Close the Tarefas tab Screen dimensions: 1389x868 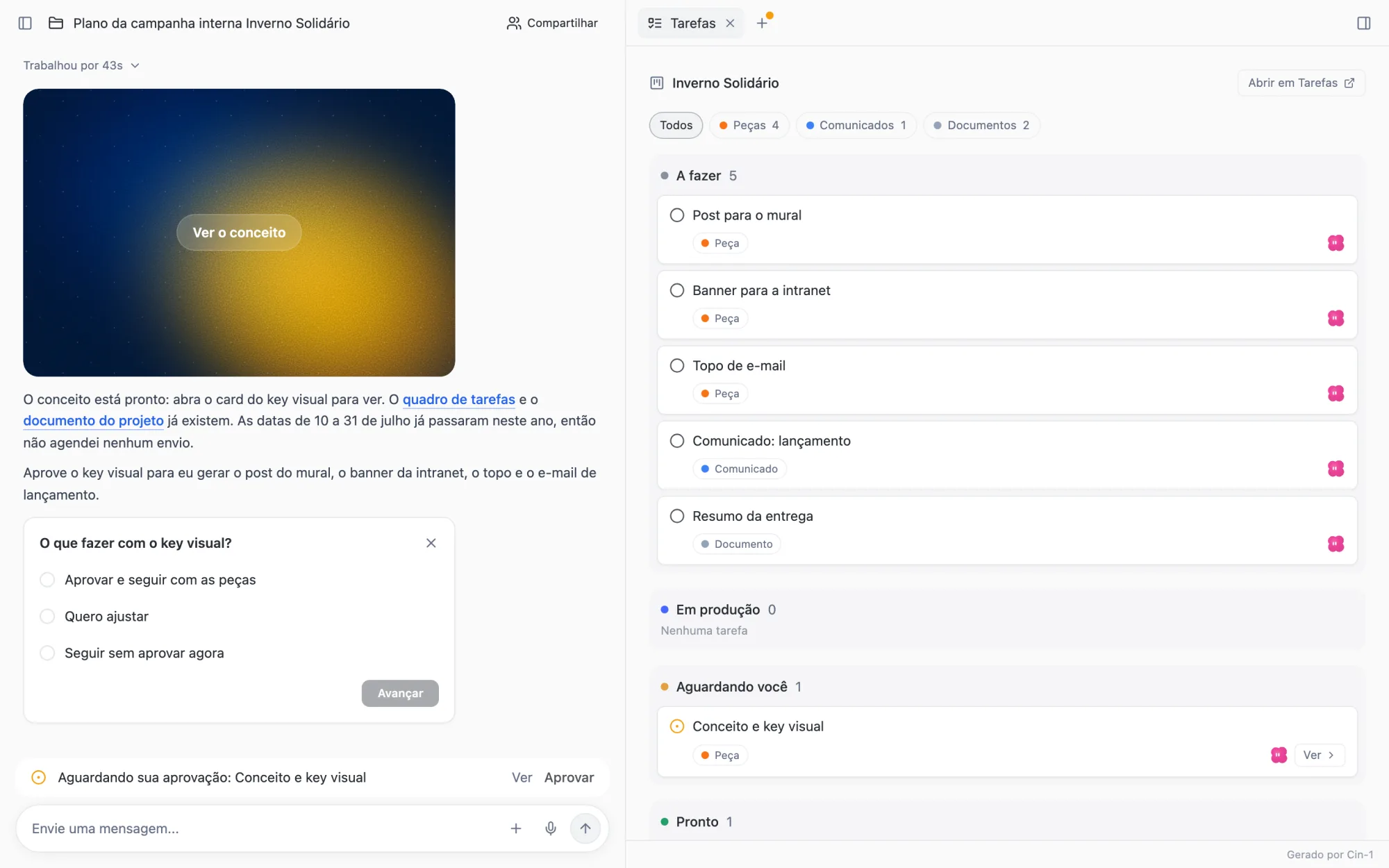coord(730,23)
